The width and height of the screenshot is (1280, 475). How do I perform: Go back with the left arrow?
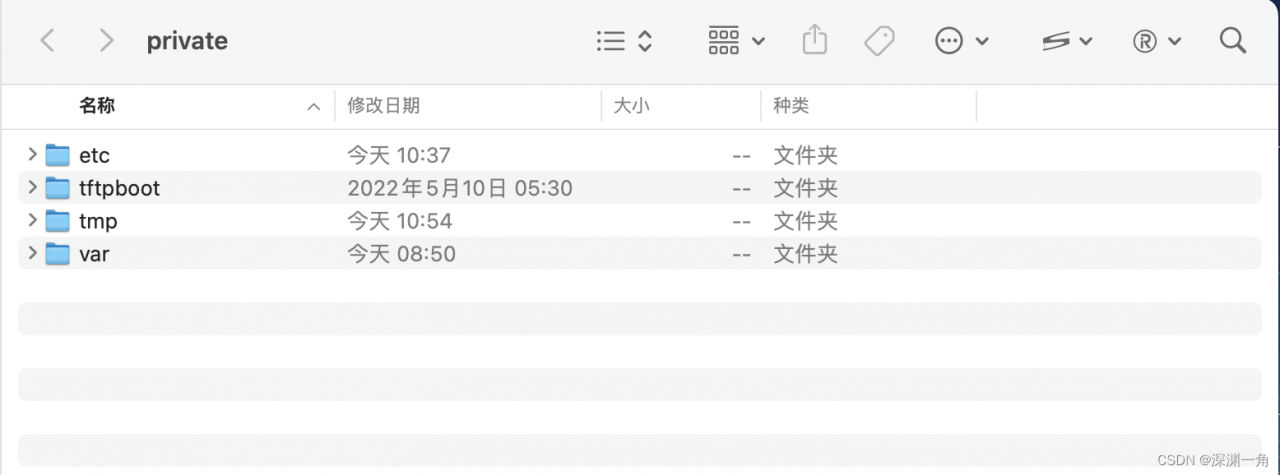tap(47, 41)
